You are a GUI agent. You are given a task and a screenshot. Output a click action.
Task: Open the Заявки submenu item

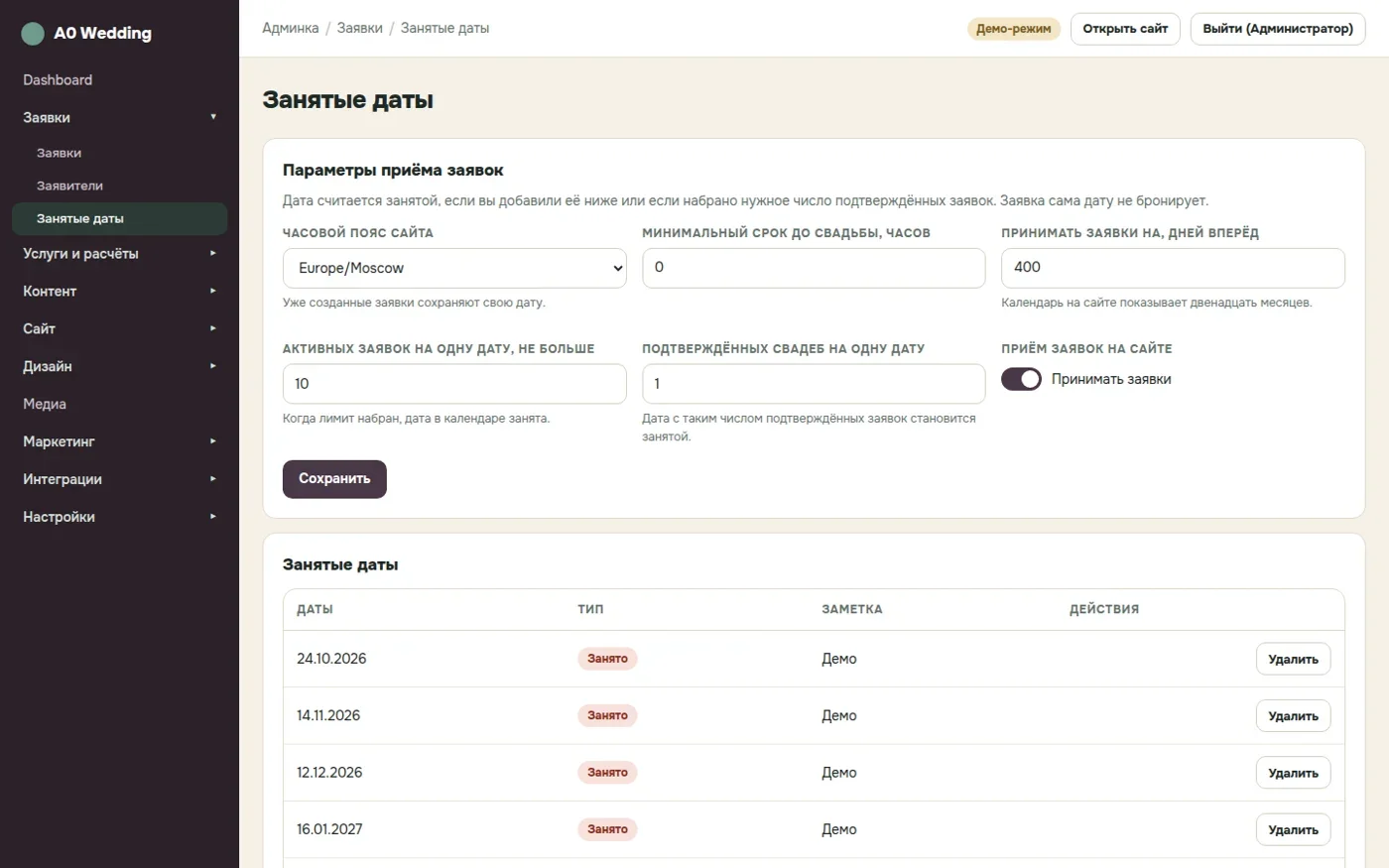point(119,153)
